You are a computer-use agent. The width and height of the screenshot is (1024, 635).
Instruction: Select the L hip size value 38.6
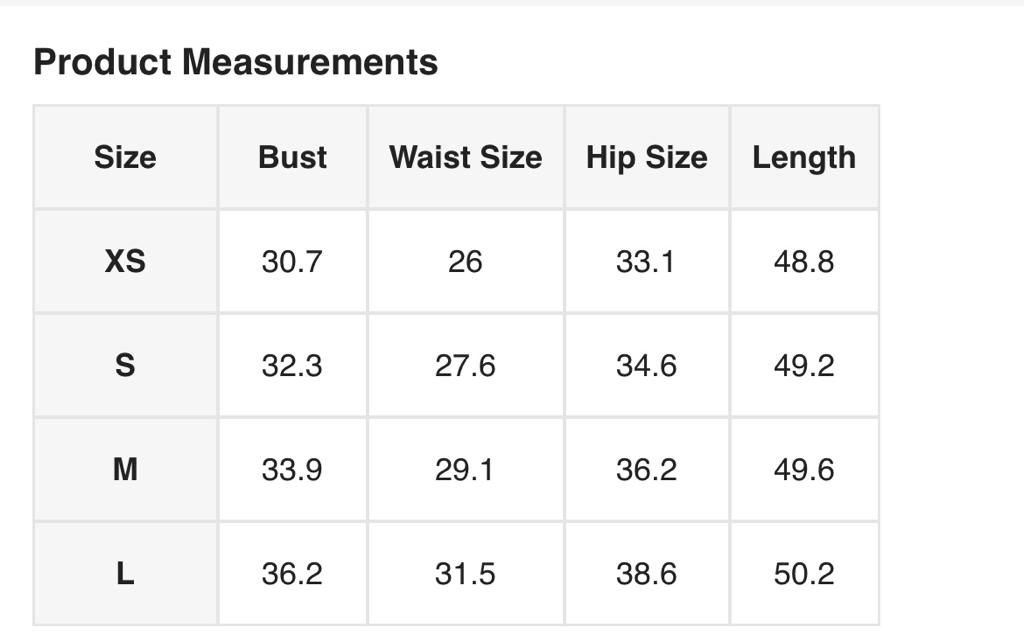(646, 573)
